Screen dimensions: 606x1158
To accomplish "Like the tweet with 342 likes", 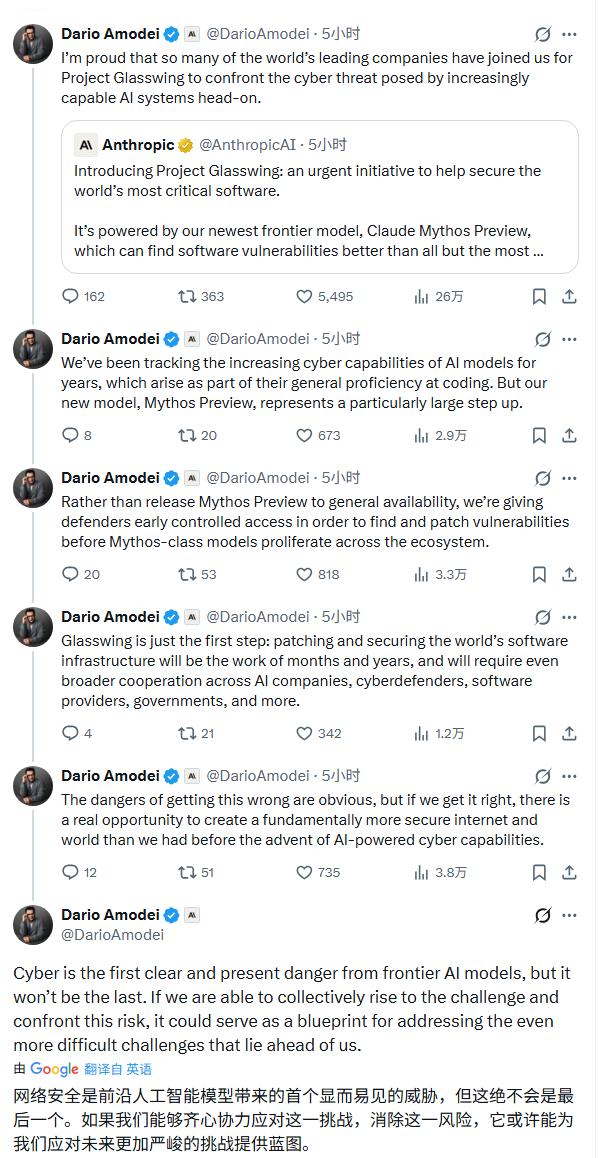I will point(305,733).
